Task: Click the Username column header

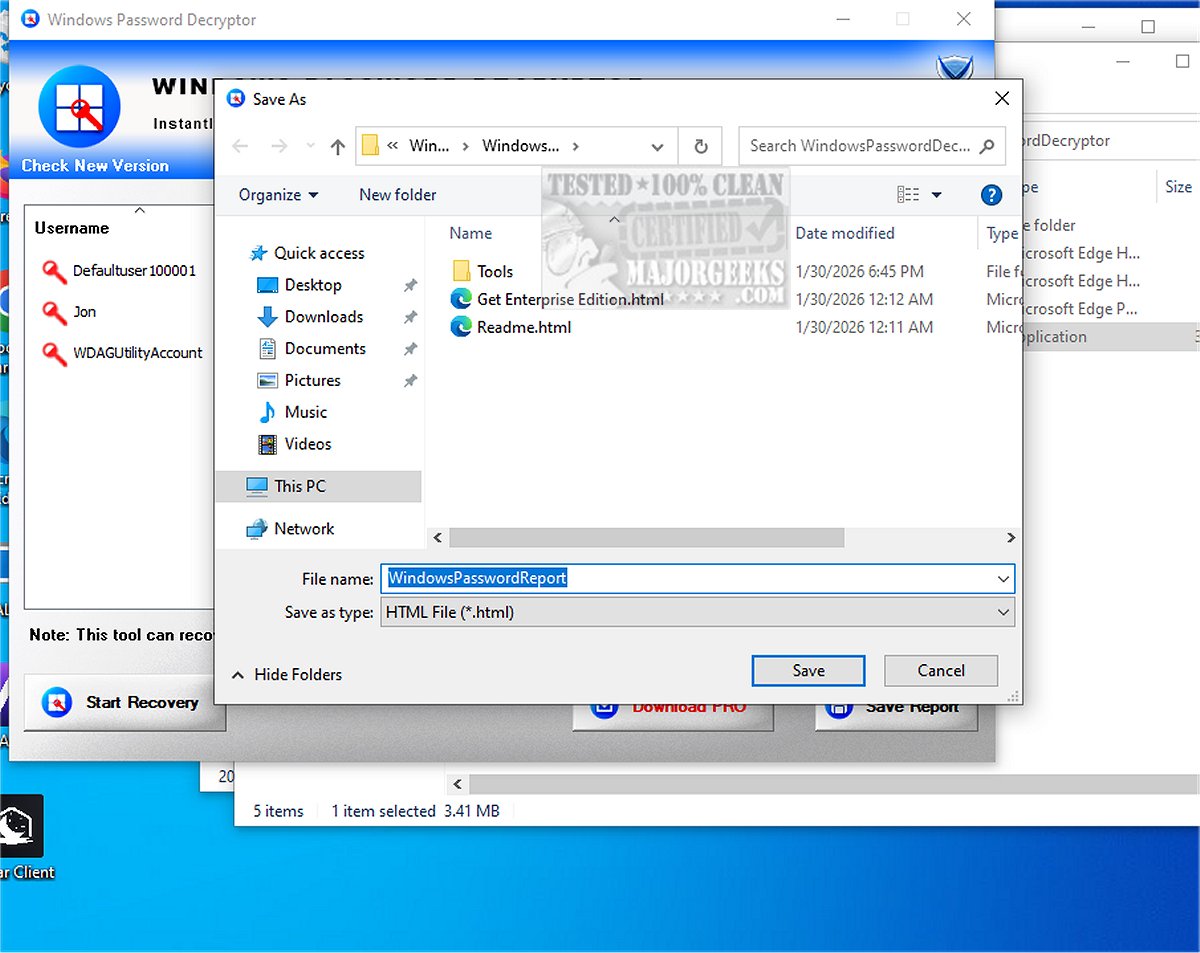Action: point(72,228)
